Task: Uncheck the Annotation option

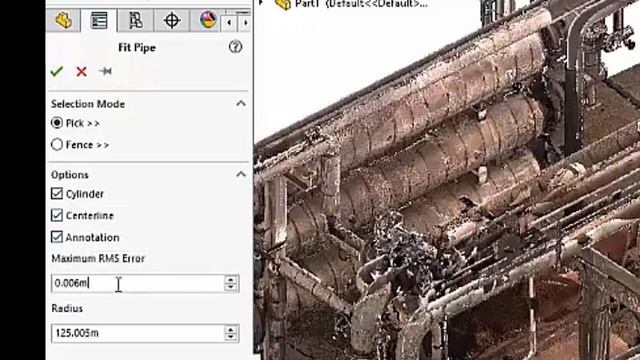Action: point(57,237)
